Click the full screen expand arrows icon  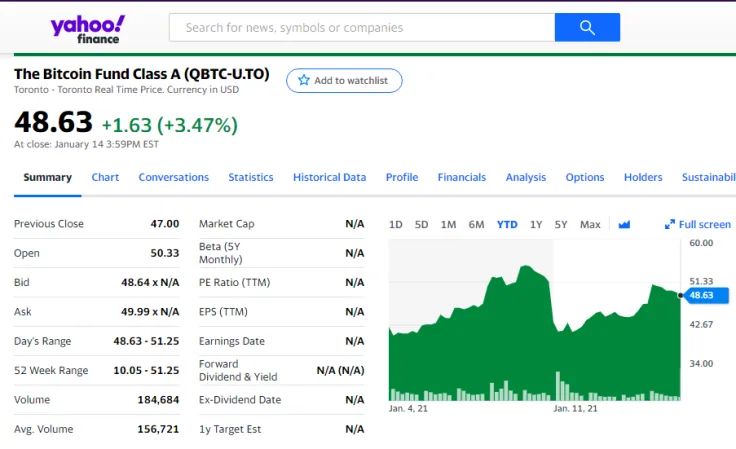[670, 224]
